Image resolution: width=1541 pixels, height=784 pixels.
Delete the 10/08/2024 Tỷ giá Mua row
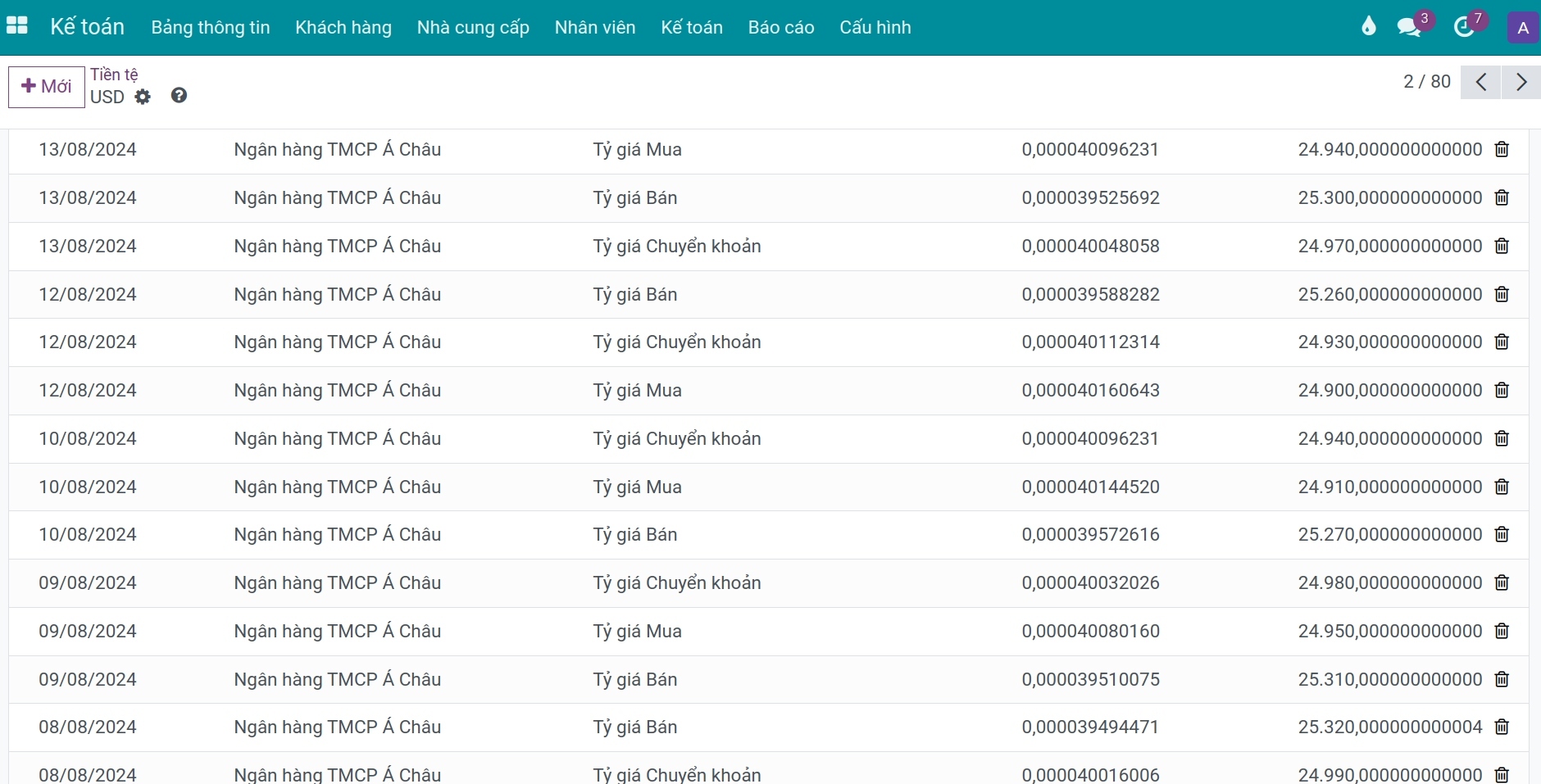pyautogui.click(x=1502, y=487)
